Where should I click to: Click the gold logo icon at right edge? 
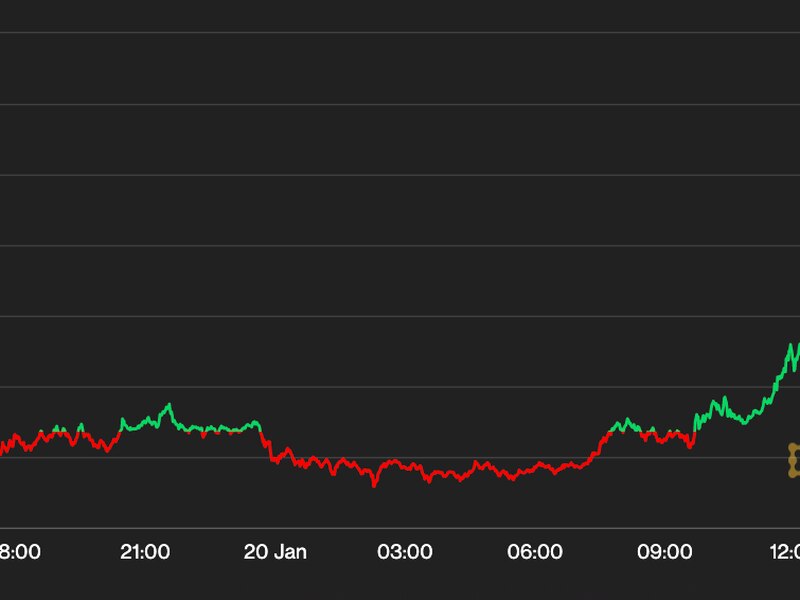(794, 460)
